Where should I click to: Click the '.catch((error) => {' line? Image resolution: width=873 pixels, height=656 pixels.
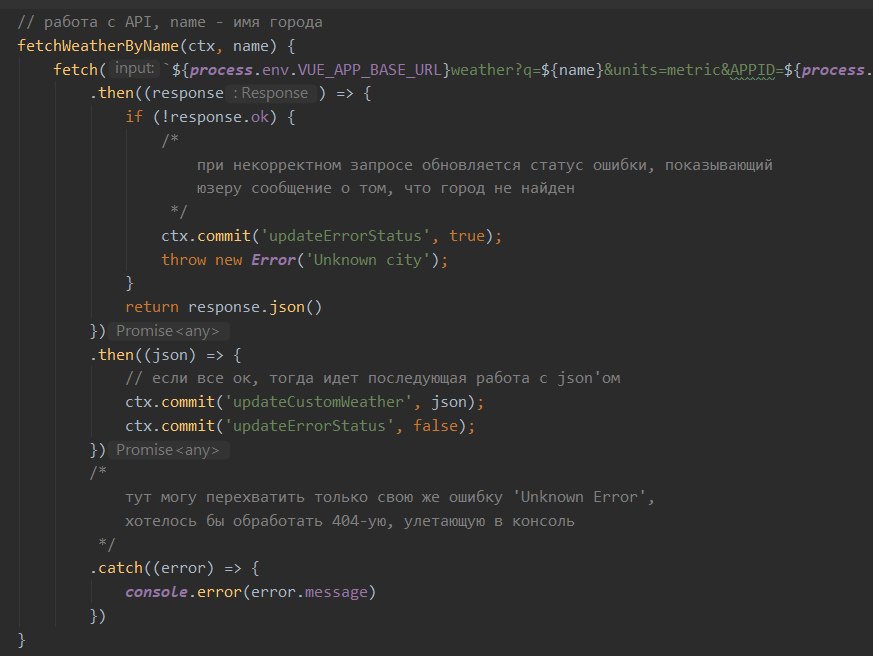click(174, 568)
